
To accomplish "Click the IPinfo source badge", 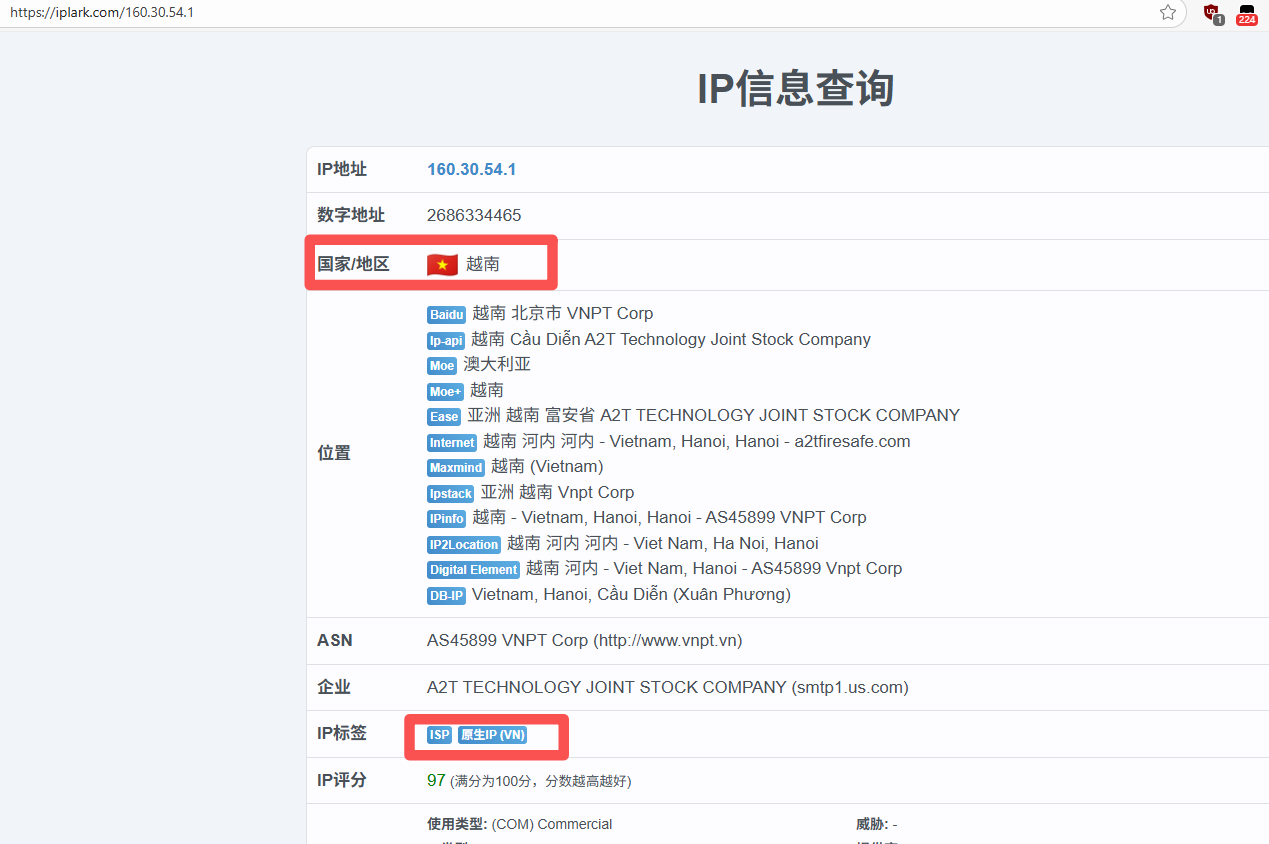I will point(446,519).
